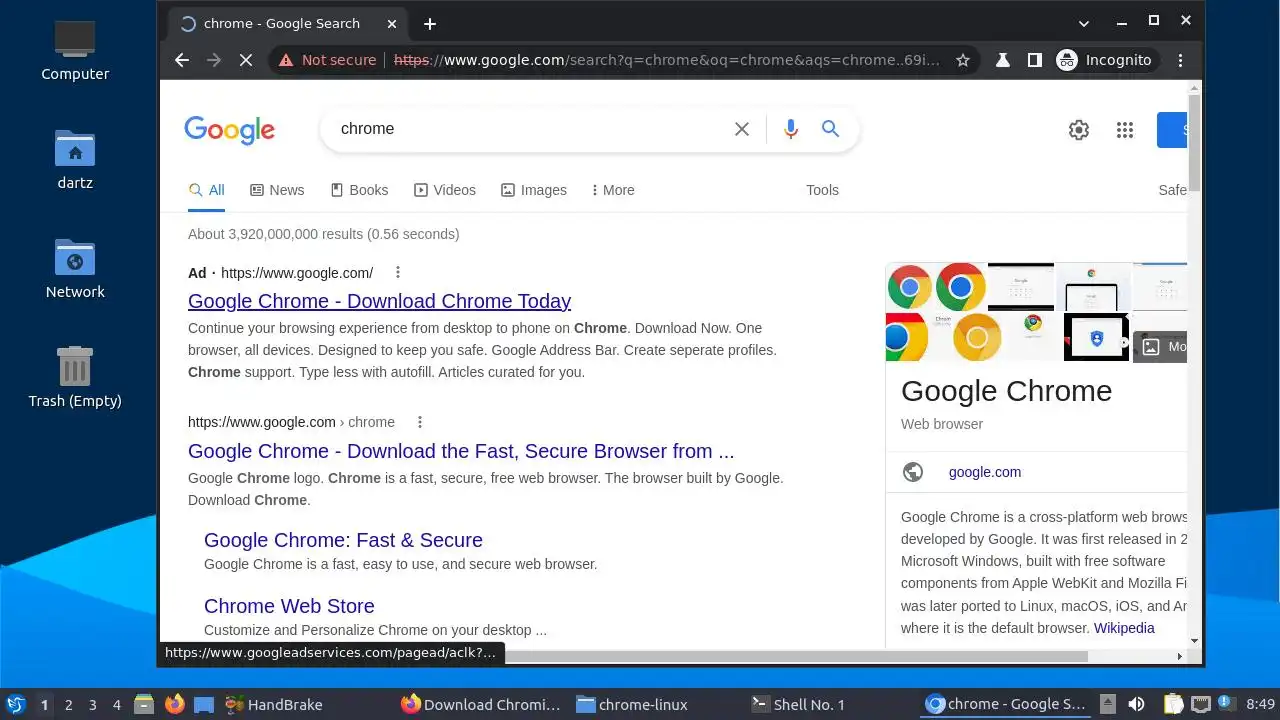Open 'Google Chrome: Fast & Secure' sitelink

coord(343,540)
